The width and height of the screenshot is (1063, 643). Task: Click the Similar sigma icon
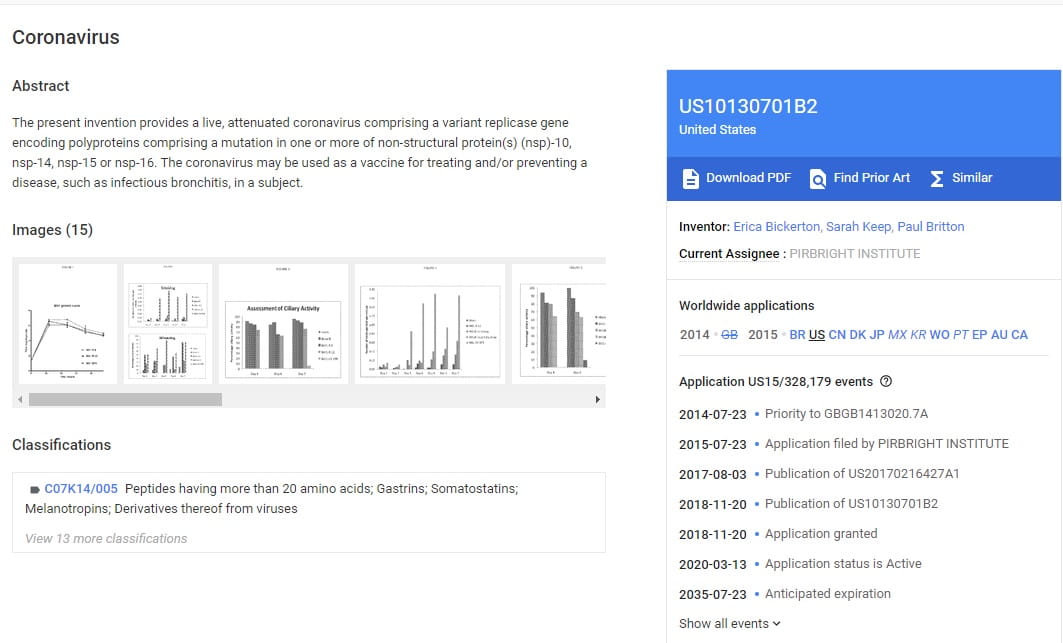(936, 178)
